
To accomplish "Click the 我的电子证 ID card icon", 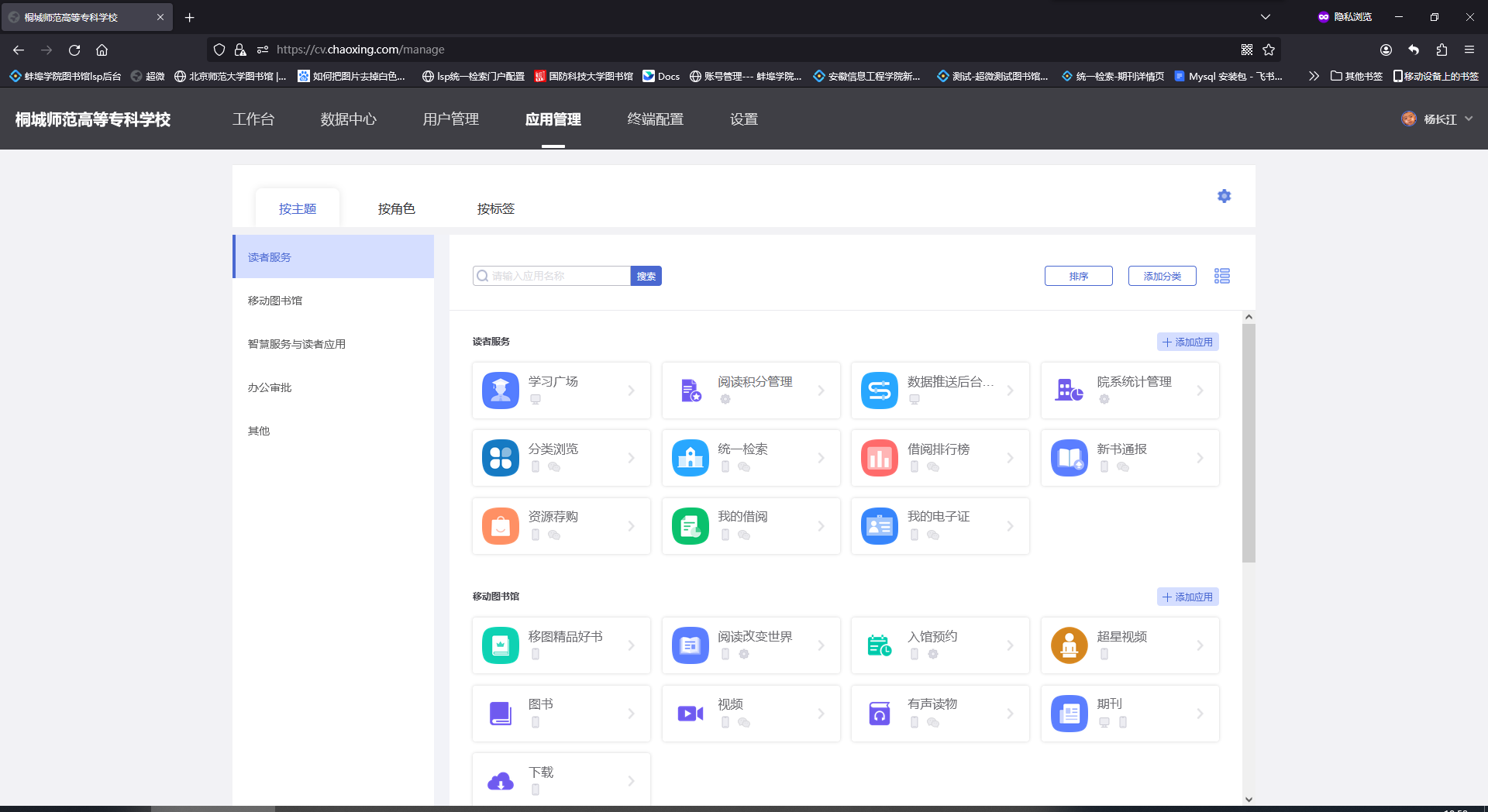I will point(879,526).
